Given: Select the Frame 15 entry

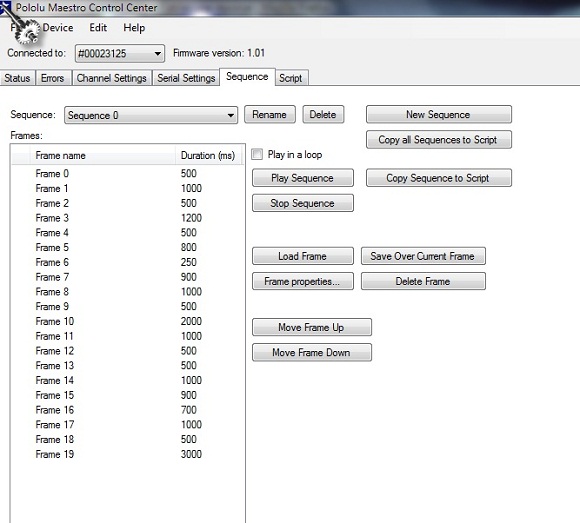Looking at the screenshot, I should click(x=128, y=395).
